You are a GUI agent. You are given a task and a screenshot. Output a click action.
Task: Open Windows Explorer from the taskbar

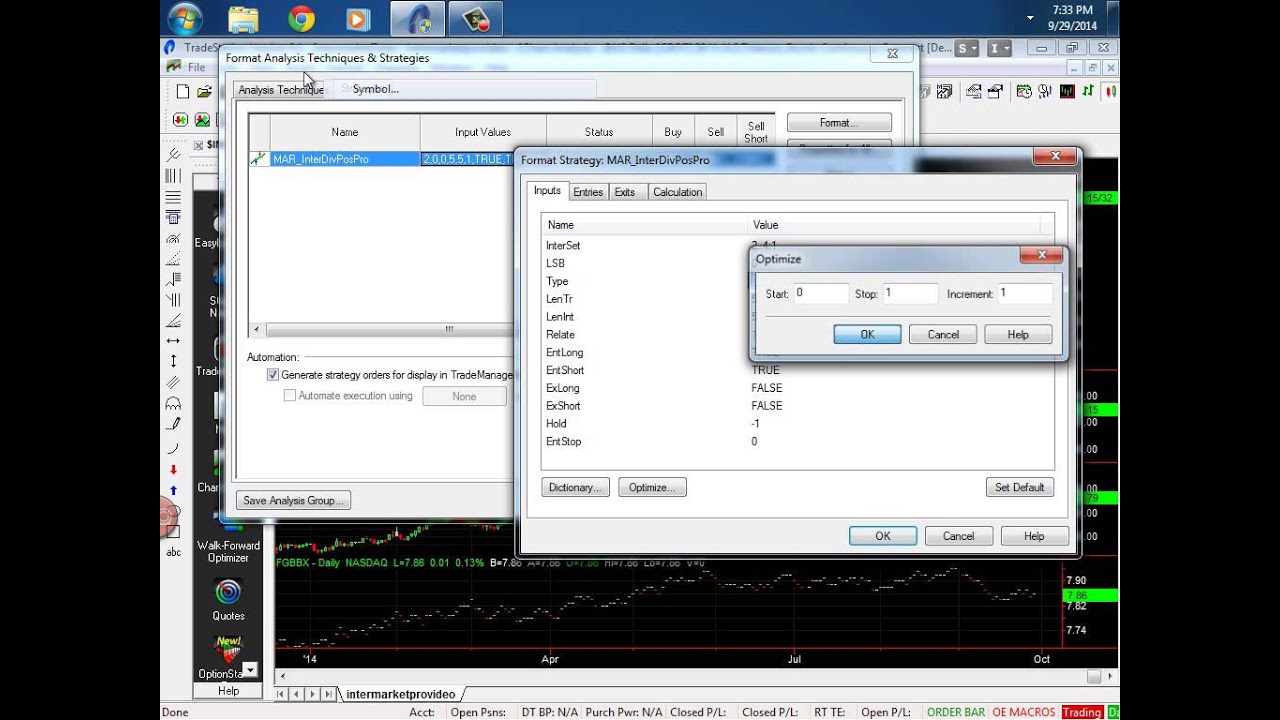(242, 18)
